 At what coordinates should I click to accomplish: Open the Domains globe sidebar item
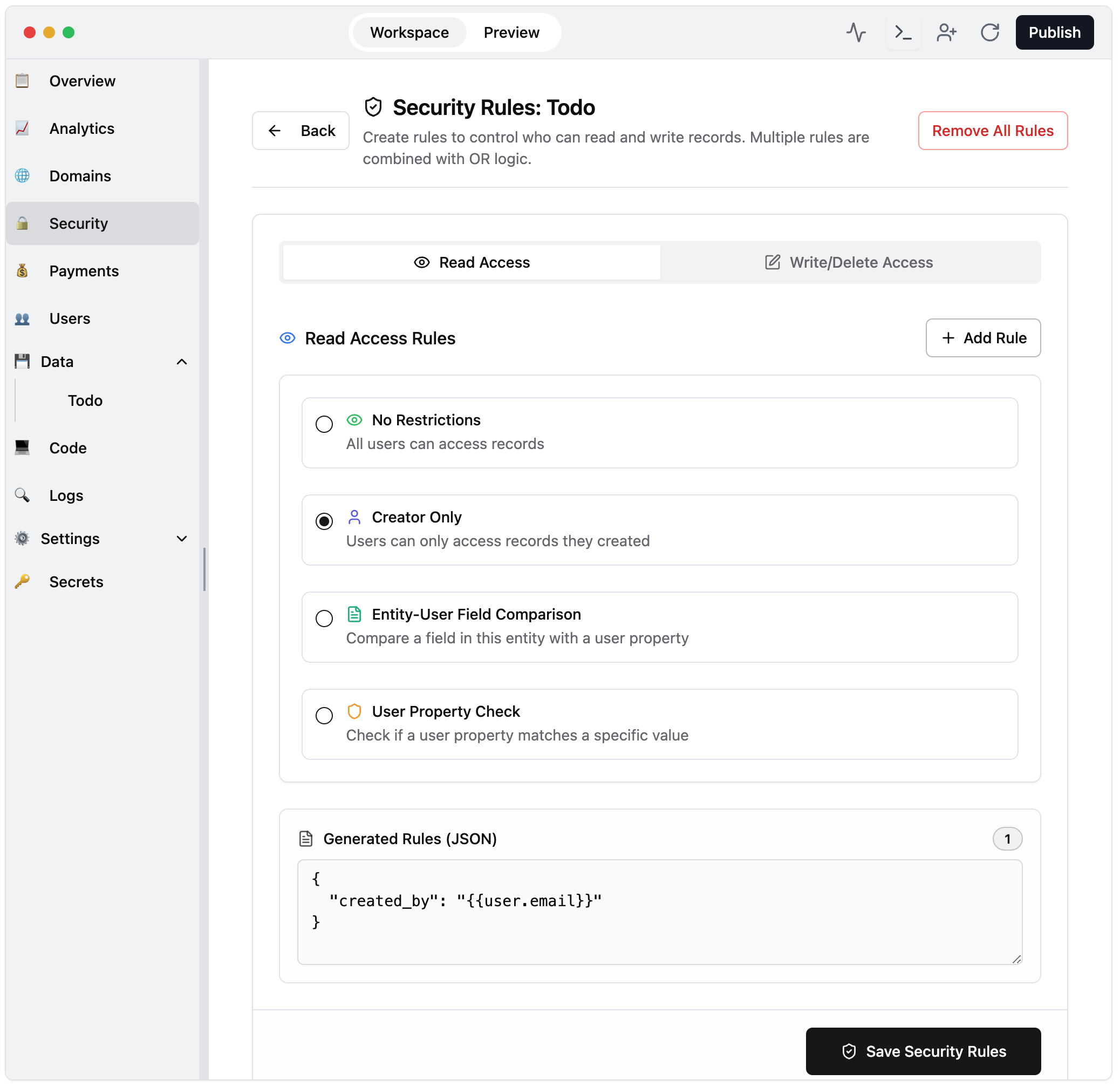pyautogui.click(x=80, y=176)
